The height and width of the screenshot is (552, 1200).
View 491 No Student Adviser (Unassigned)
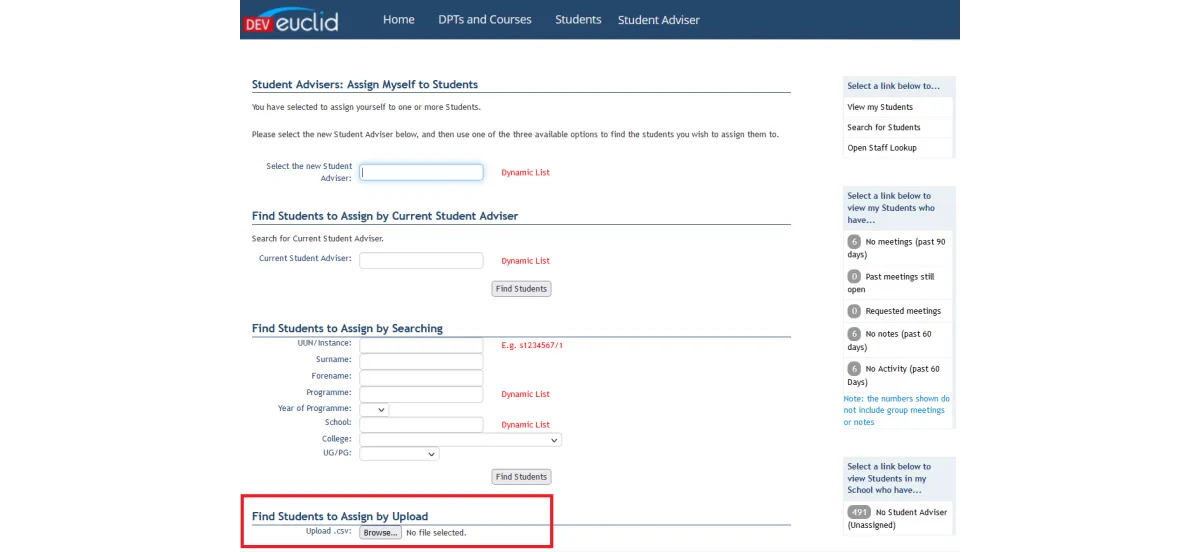(x=897, y=518)
